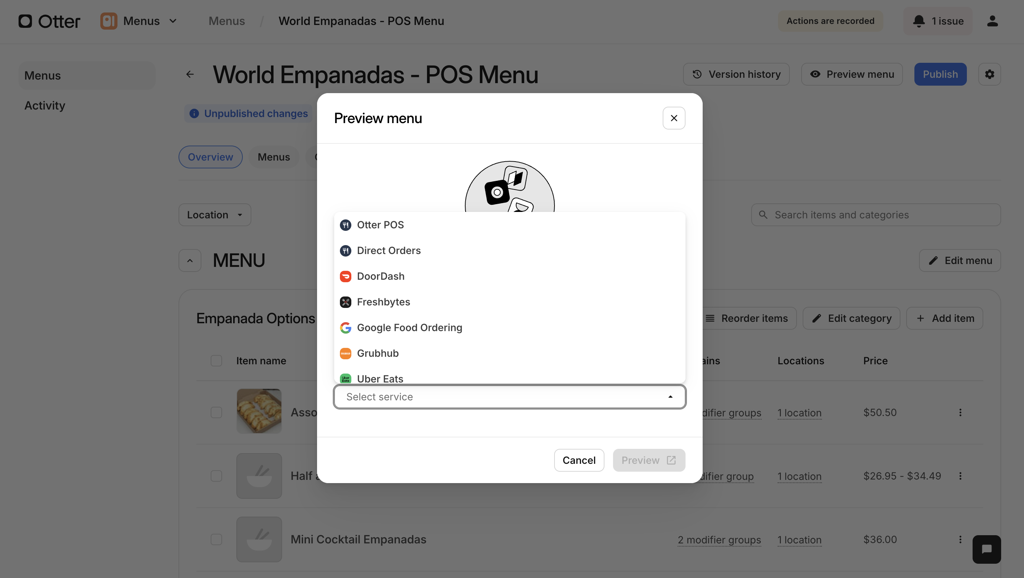Click the Mini Cocktail Empanadas placeholder image
Viewport: 1024px width, 578px height.
pos(259,539)
